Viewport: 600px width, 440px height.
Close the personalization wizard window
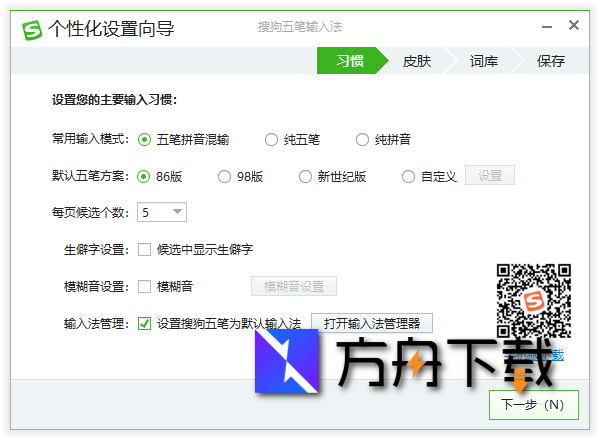pos(574,25)
